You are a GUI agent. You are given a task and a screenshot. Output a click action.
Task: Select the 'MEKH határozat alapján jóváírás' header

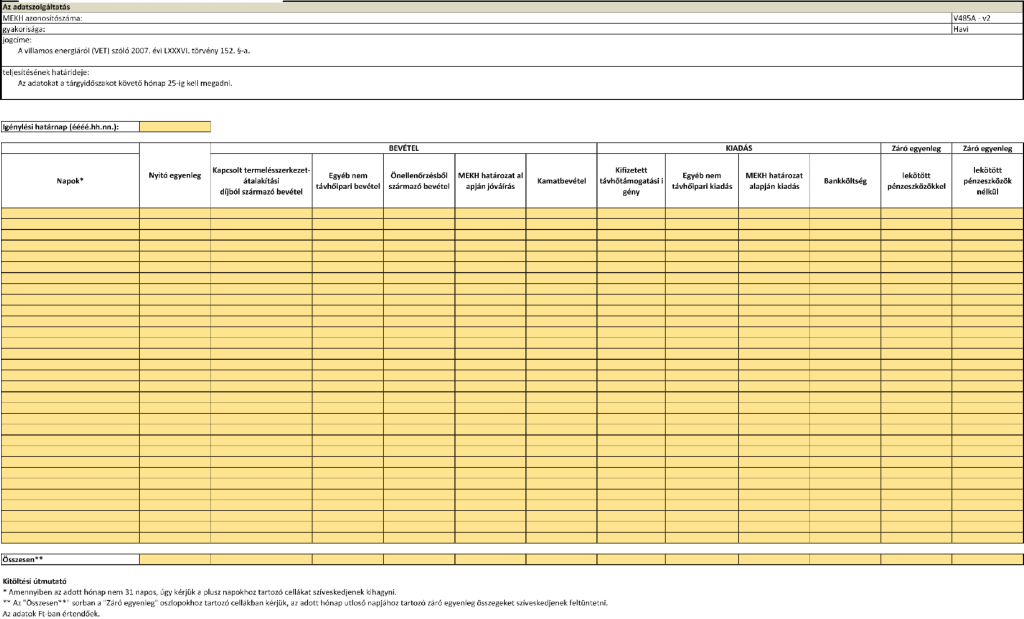[490, 181]
